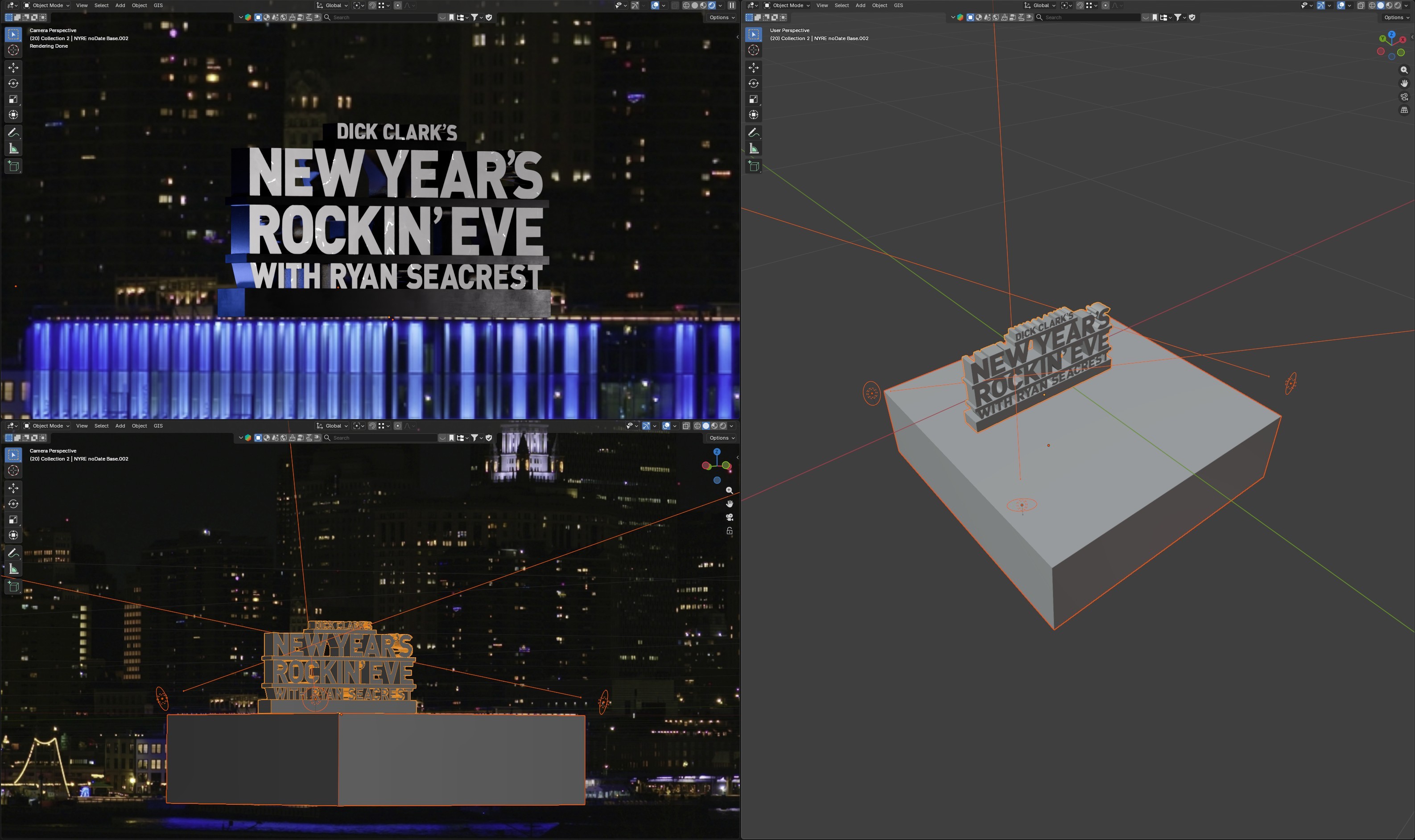1415x840 pixels.
Task: Open the GIS menu in top-left viewport
Action: [158, 5]
